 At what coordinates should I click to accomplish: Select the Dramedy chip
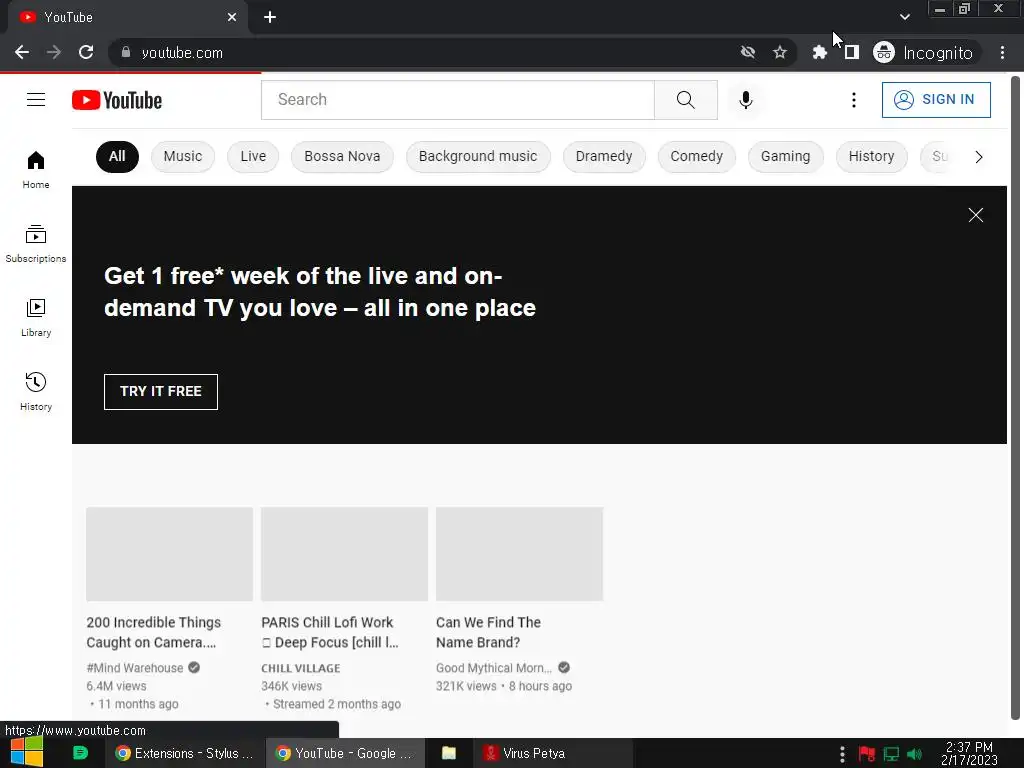pyautogui.click(x=604, y=157)
